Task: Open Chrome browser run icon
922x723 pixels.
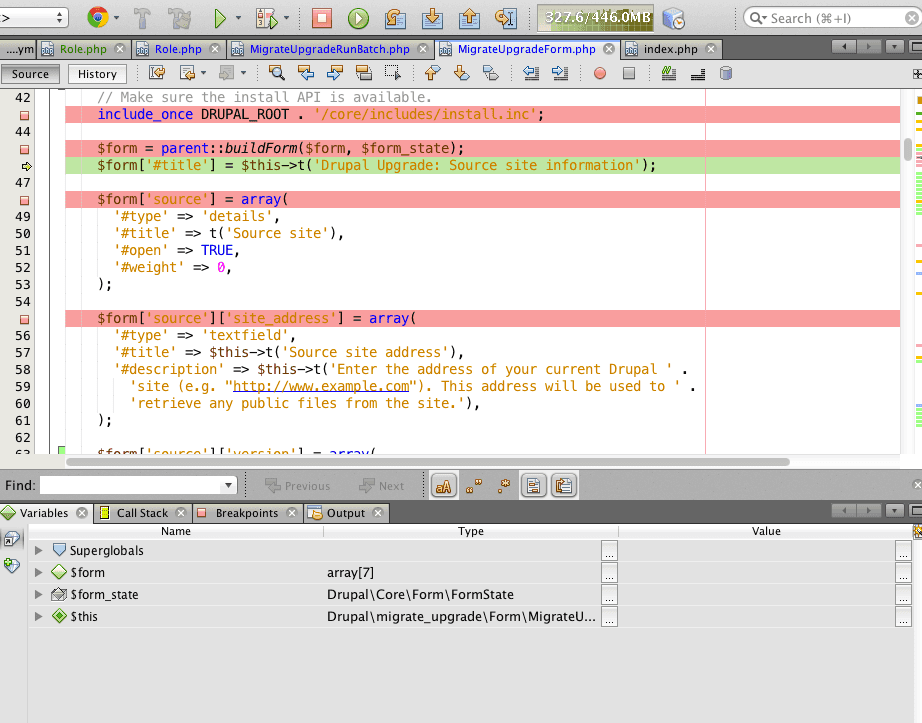Action: 98,18
